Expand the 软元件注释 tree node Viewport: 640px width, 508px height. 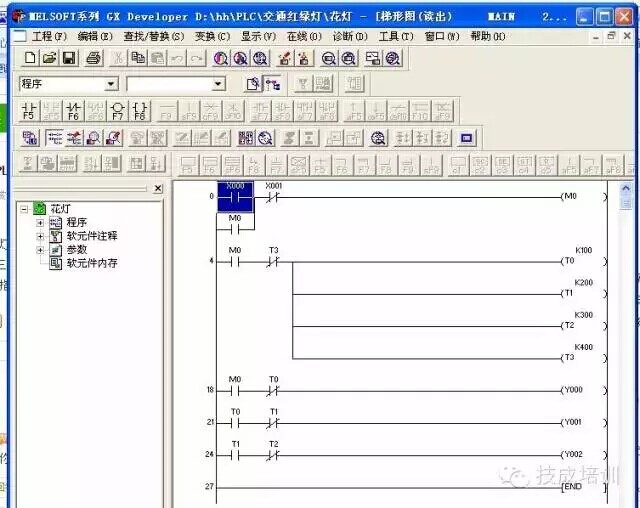tap(40, 236)
